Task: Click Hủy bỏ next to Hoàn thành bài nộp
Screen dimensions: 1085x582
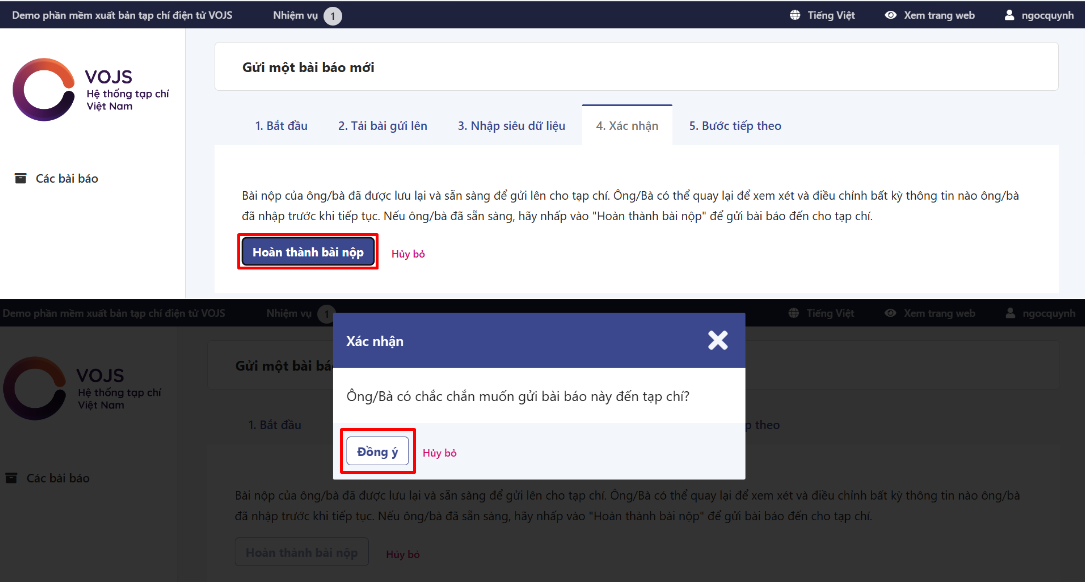Action: 408,254
